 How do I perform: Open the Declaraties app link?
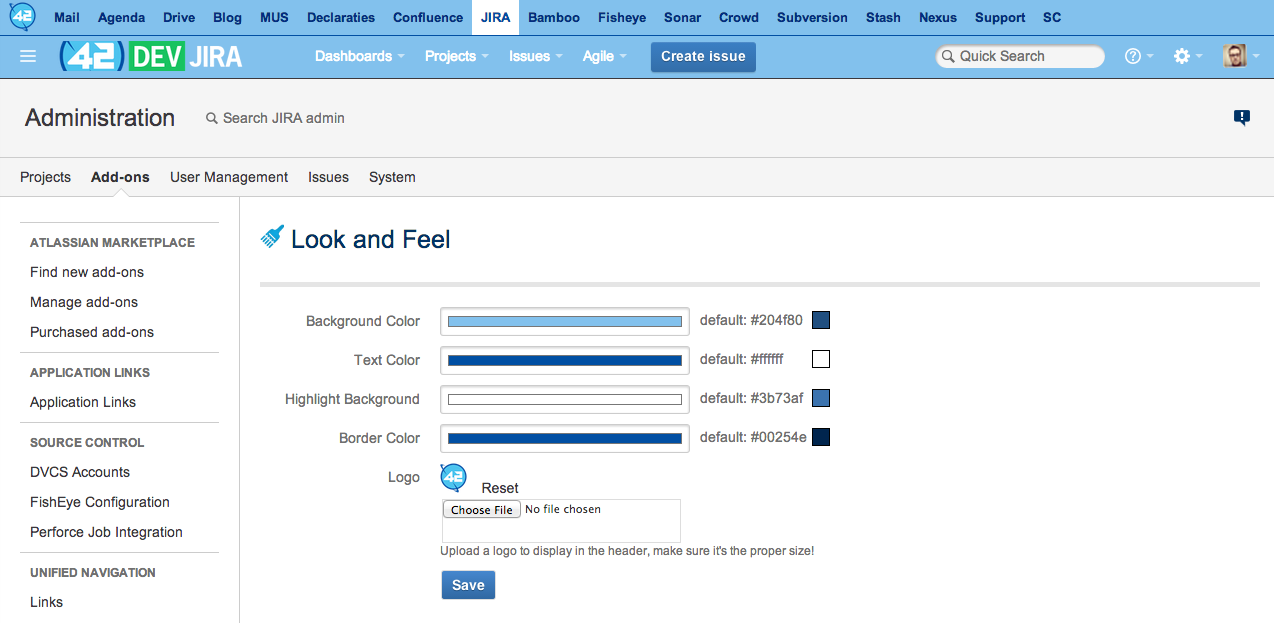click(x=341, y=18)
